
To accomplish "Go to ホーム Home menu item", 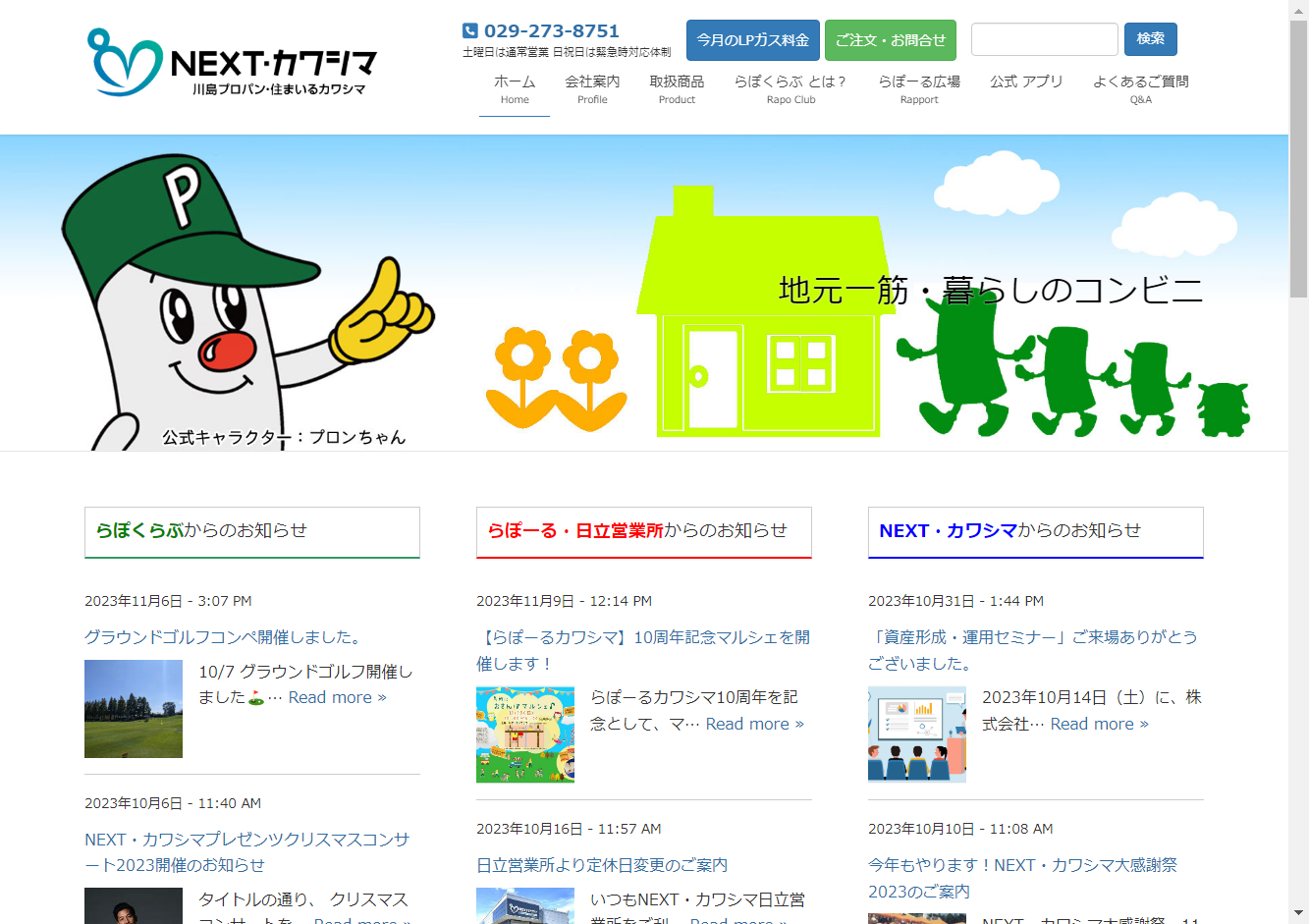I will click(x=515, y=89).
